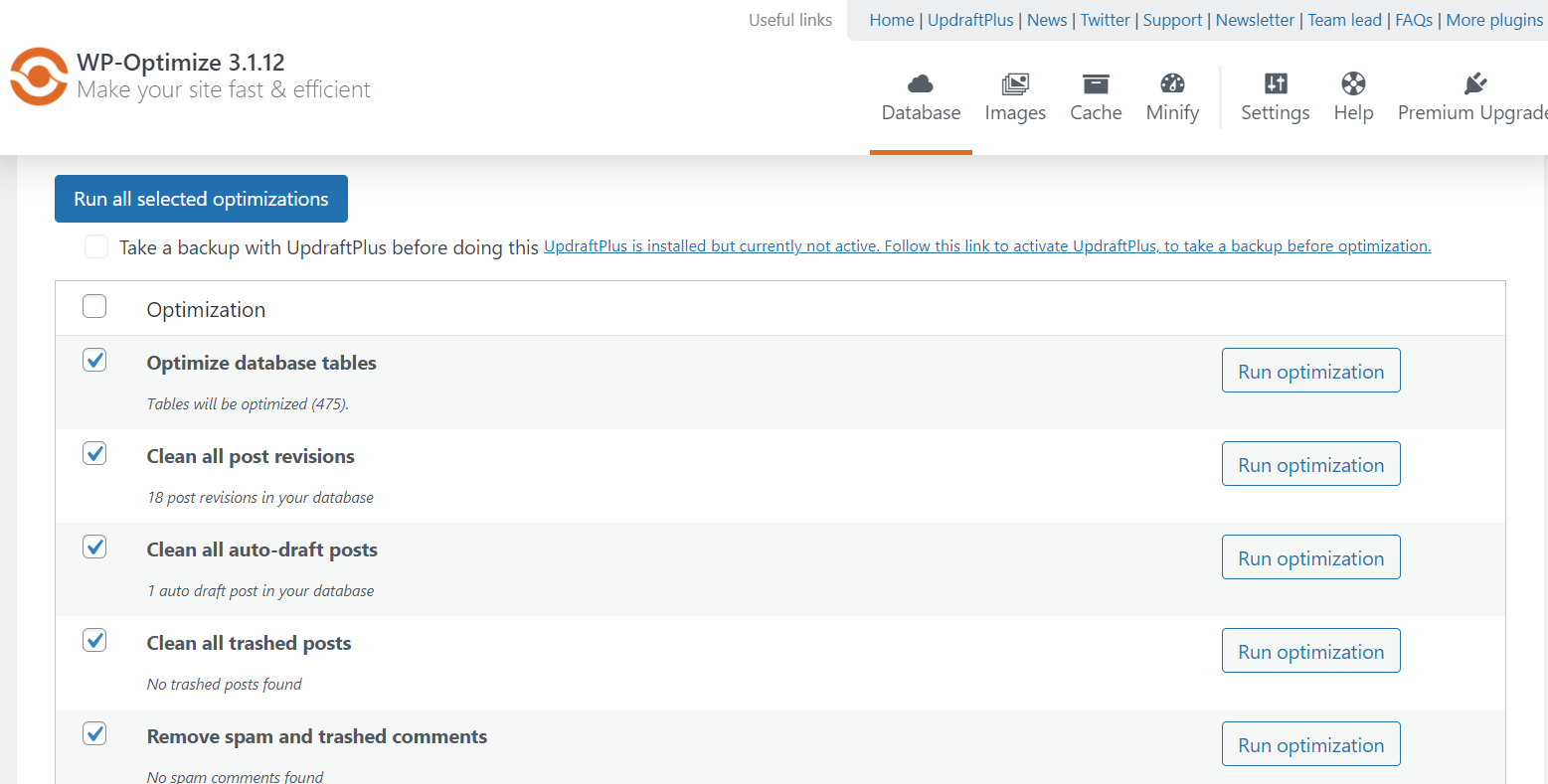
Task: Click the Cache archive box icon
Action: click(x=1096, y=83)
